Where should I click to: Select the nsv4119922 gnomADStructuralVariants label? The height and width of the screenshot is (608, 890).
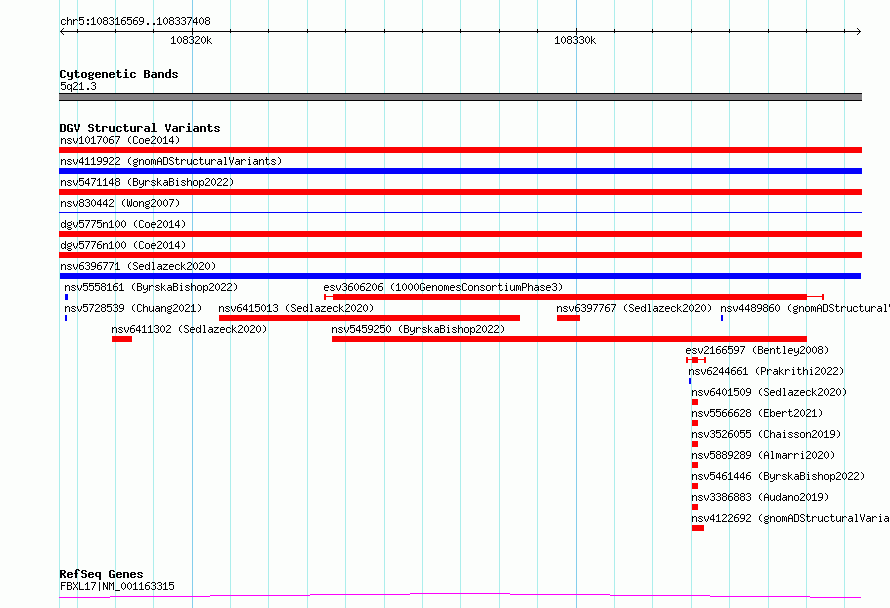(171, 161)
